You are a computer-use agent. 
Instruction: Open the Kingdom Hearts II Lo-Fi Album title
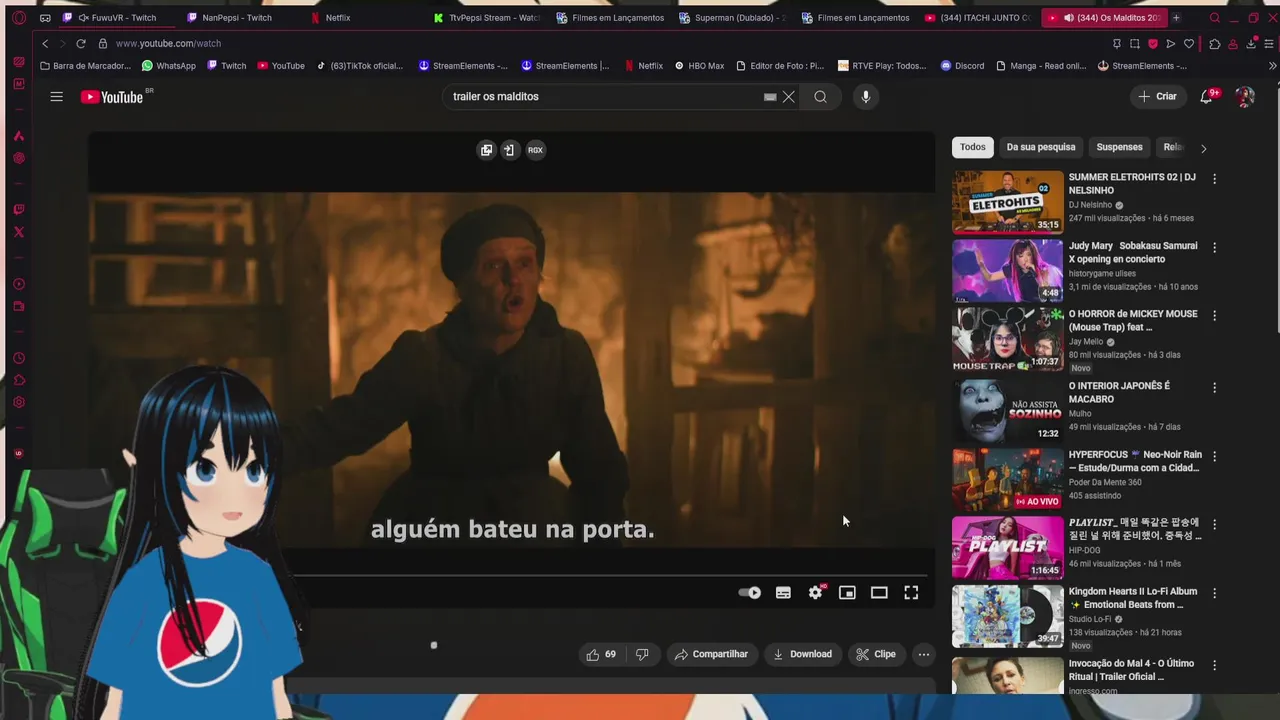click(x=1133, y=598)
